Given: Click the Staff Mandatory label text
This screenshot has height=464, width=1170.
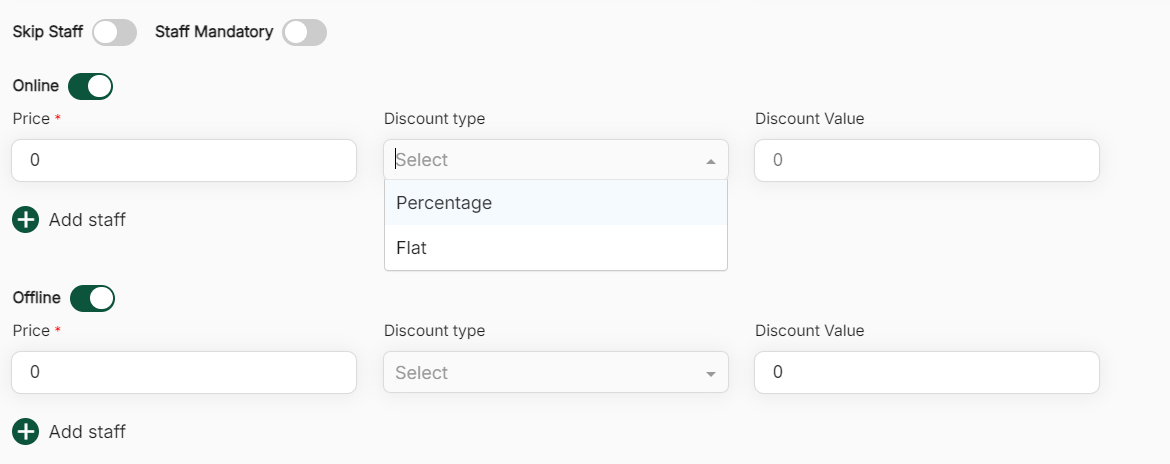Looking at the screenshot, I should pyautogui.click(x=214, y=32).
